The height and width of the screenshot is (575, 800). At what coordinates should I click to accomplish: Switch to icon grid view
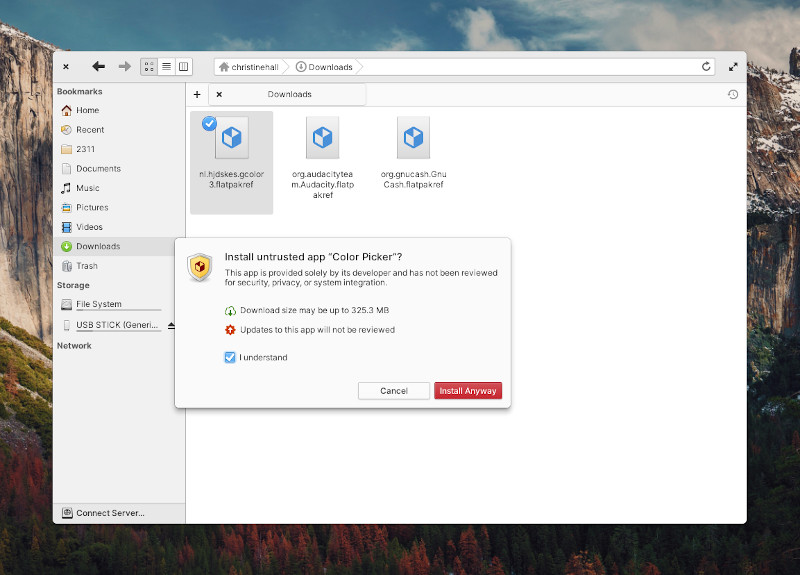pos(149,67)
